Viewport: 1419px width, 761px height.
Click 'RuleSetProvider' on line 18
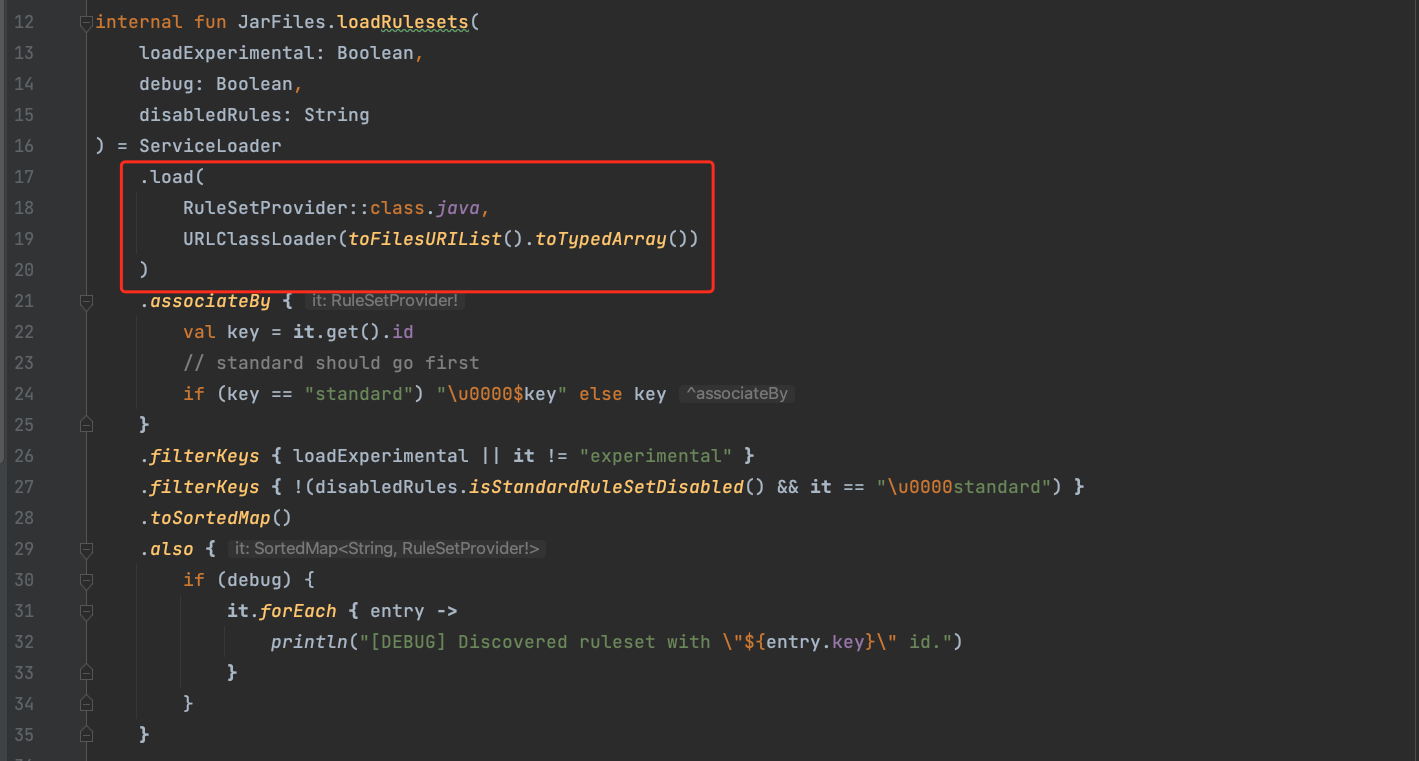265,208
